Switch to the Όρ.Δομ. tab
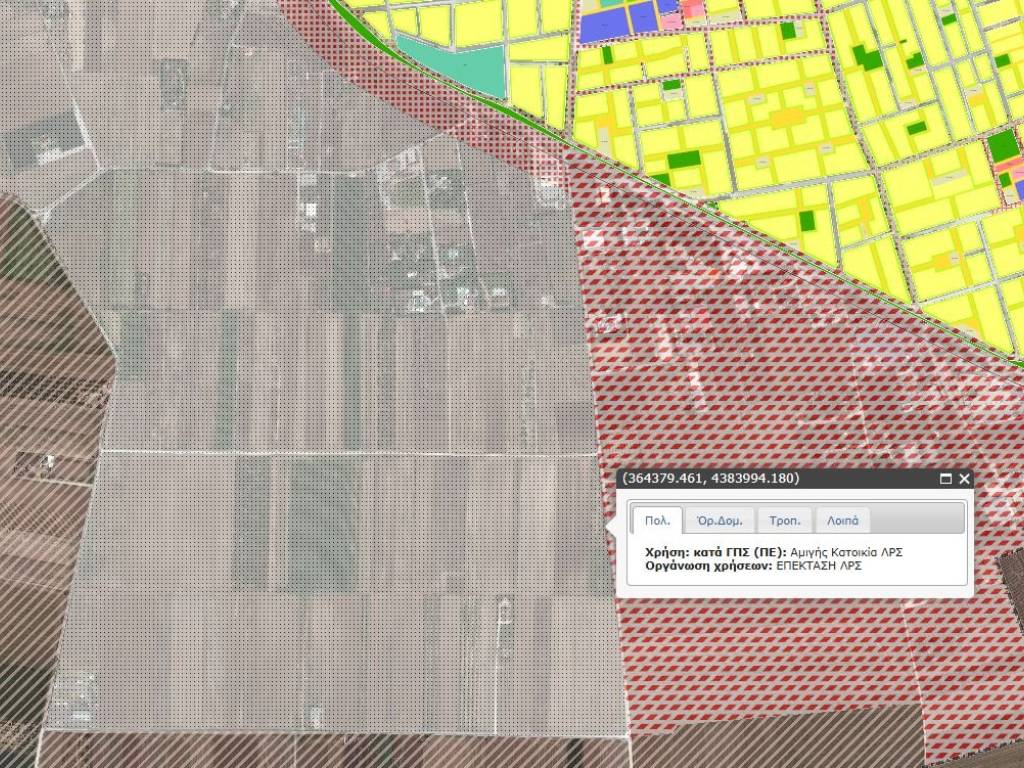This screenshot has height=768, width=1024. point(719,521)
